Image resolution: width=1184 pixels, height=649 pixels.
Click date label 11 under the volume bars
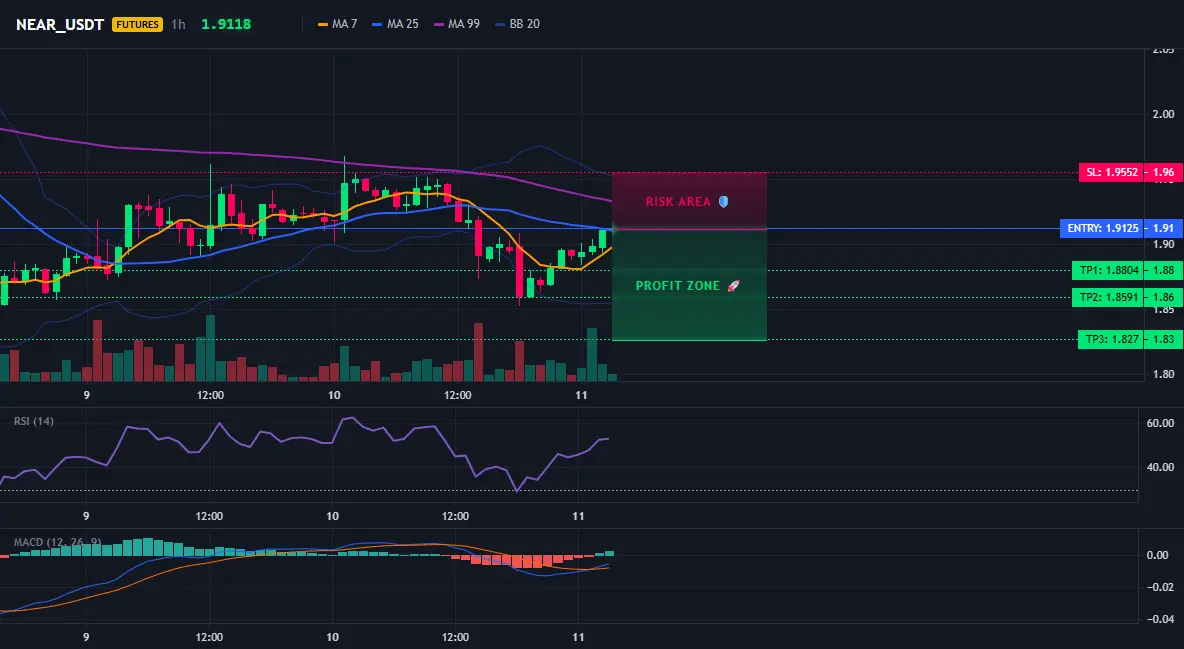tap(581, 395)
